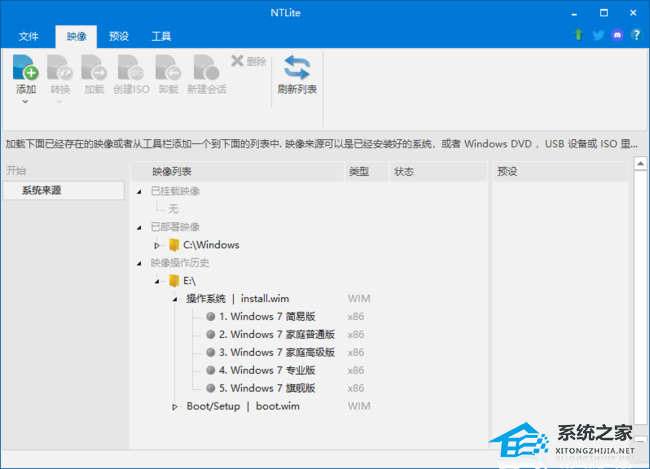Select the 操作系统 | install.wim row
The height and width of the screenshot is (469, 650).
[238, 299]
